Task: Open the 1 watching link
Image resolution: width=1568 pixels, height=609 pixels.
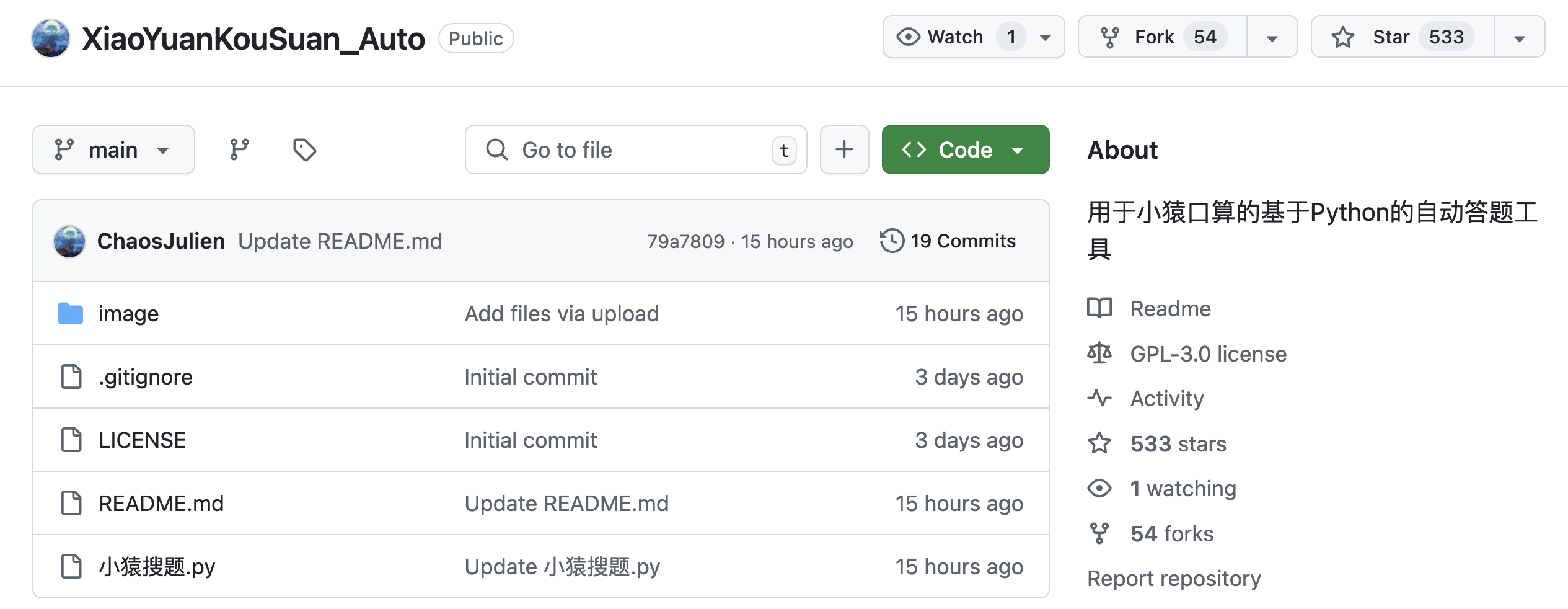Action: (x=1183, y=489)
